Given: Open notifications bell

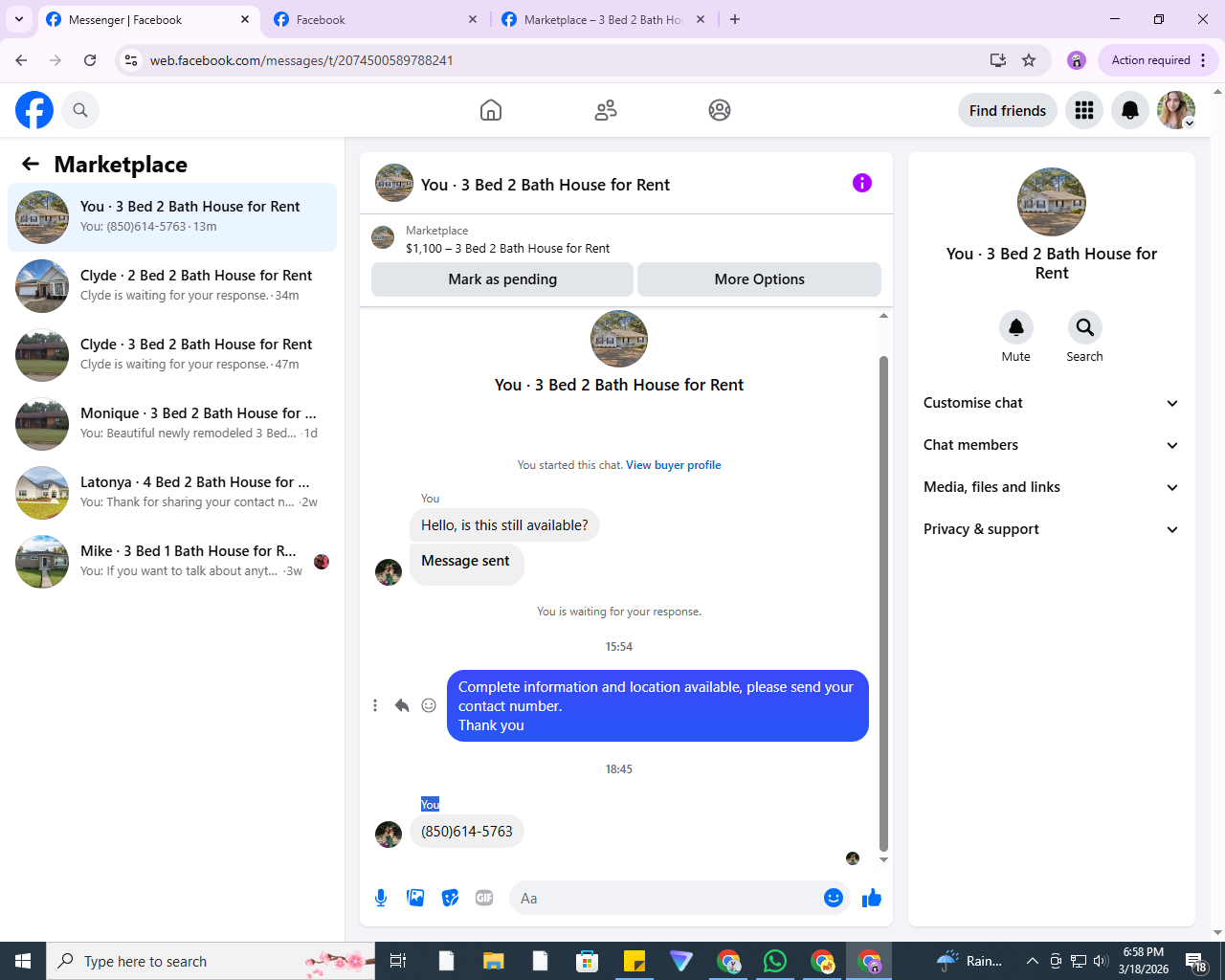Looking at the screenshot, I should tap(1130, 110).
